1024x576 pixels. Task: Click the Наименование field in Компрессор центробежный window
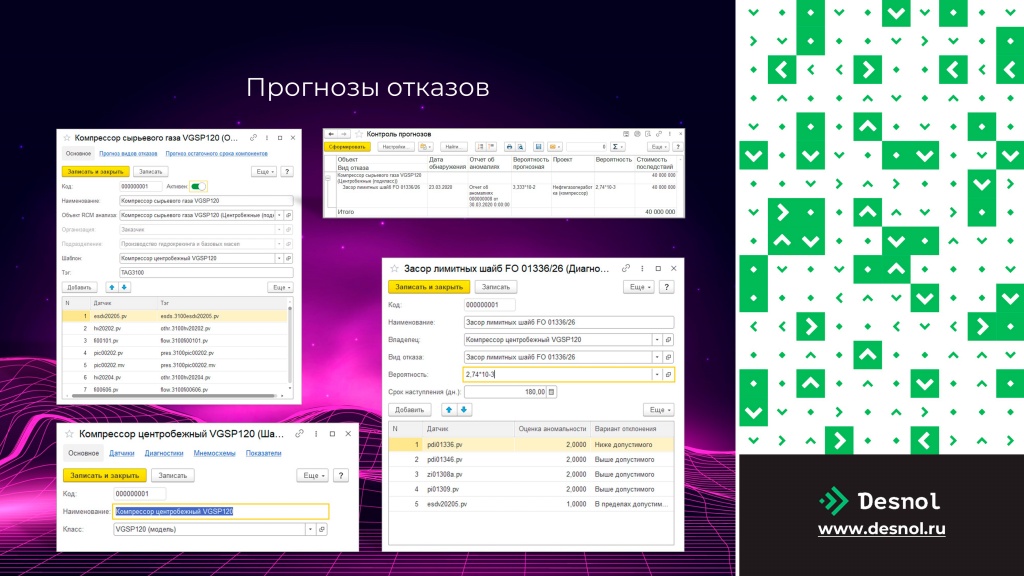(x=221, y=511)
